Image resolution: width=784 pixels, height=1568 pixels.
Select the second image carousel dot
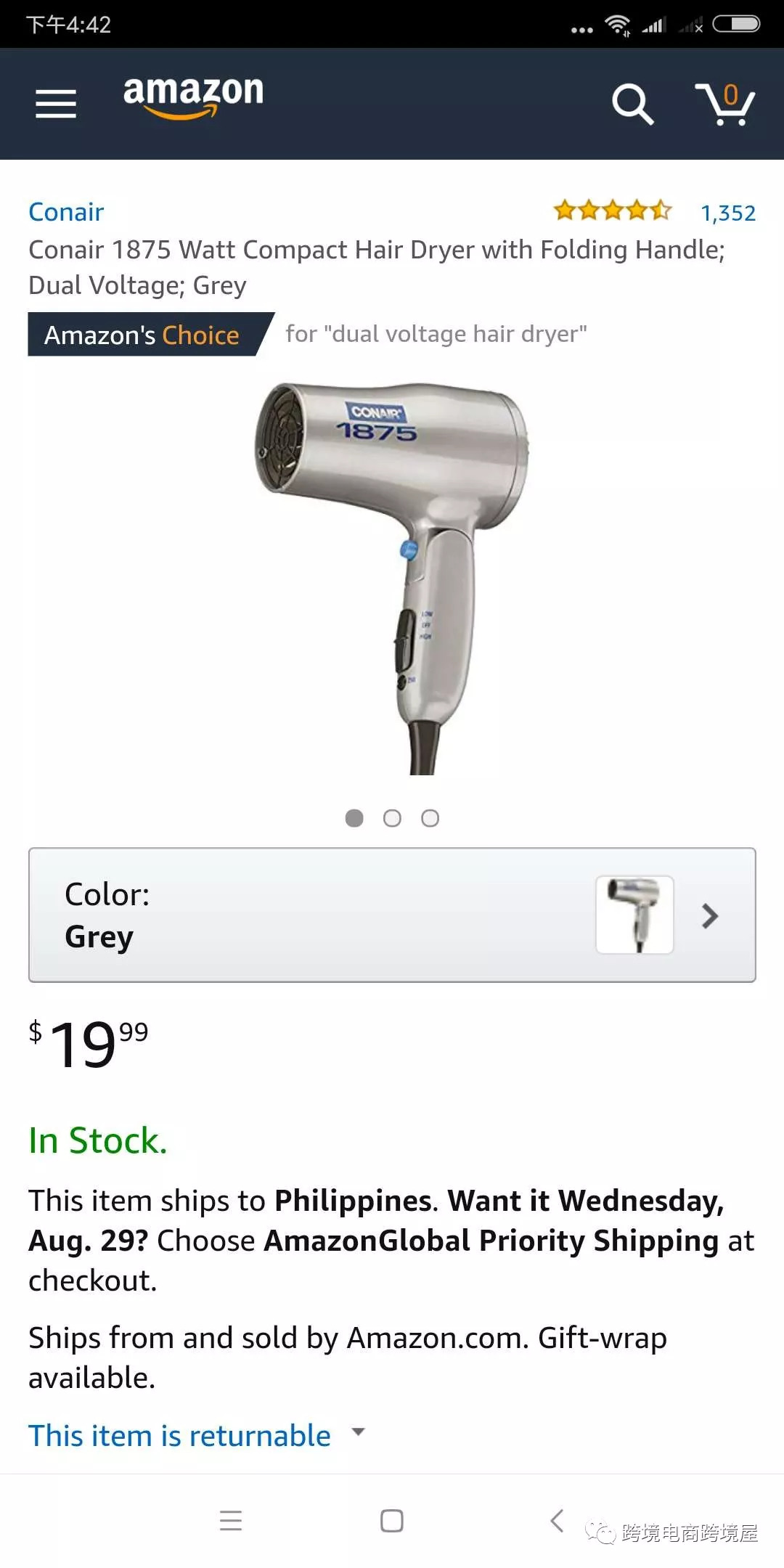point(392,818)
